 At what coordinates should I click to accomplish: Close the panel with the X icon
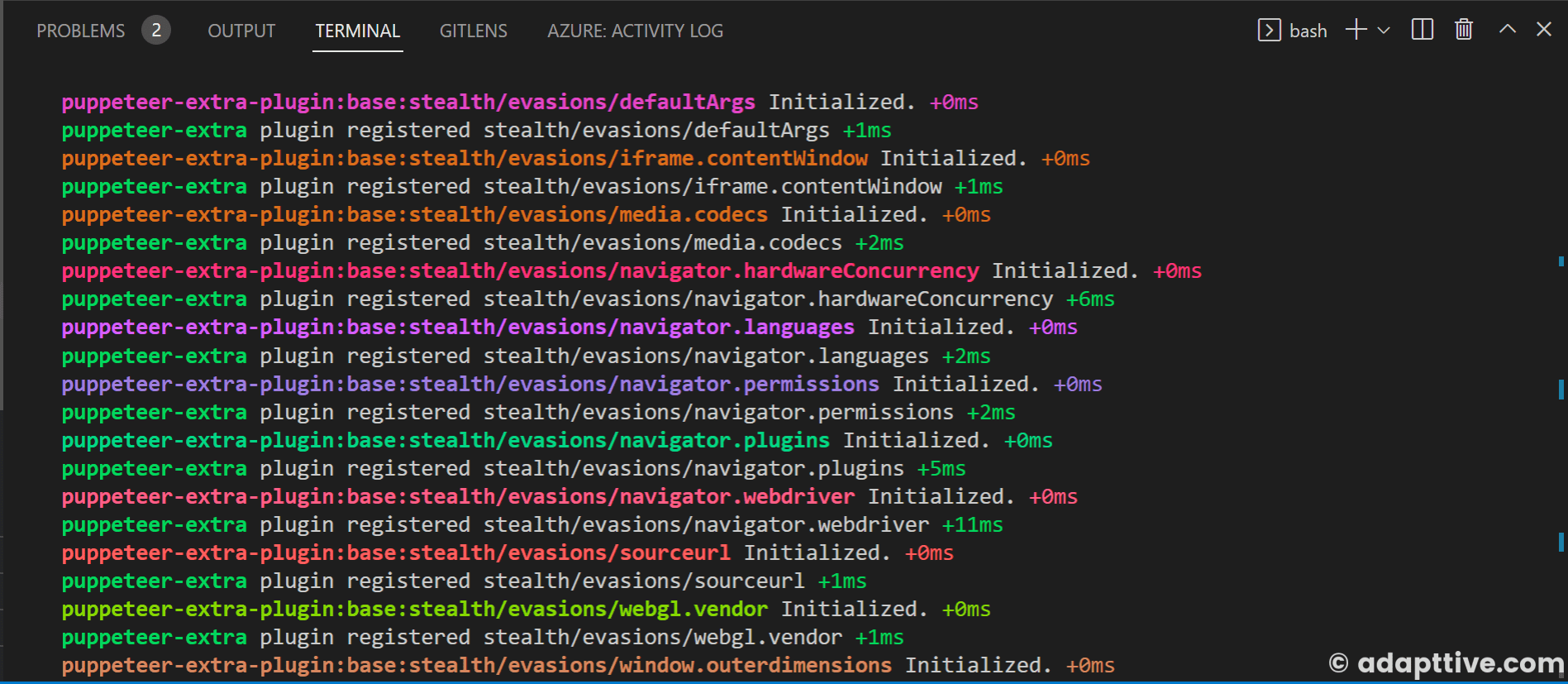tap(1544, 30)
